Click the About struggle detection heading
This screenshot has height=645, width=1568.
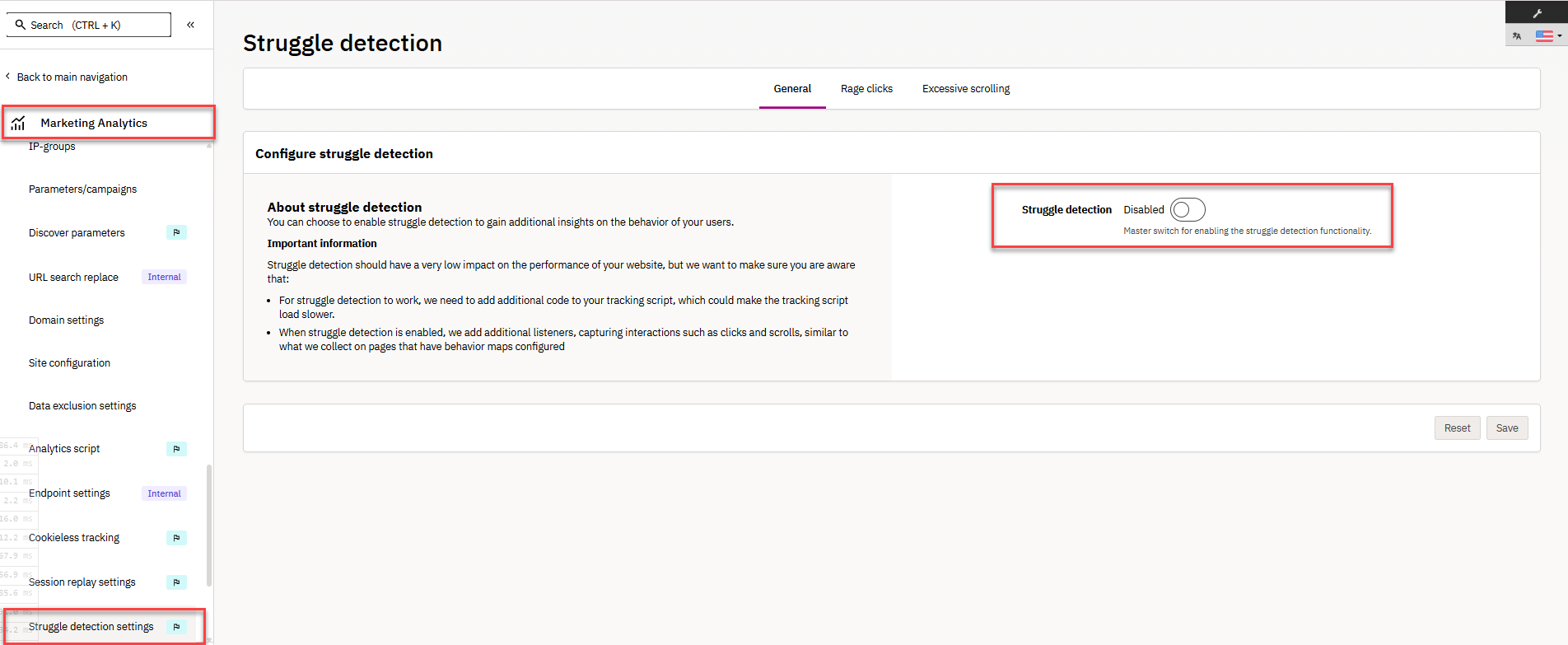click(x=344, y=208)
